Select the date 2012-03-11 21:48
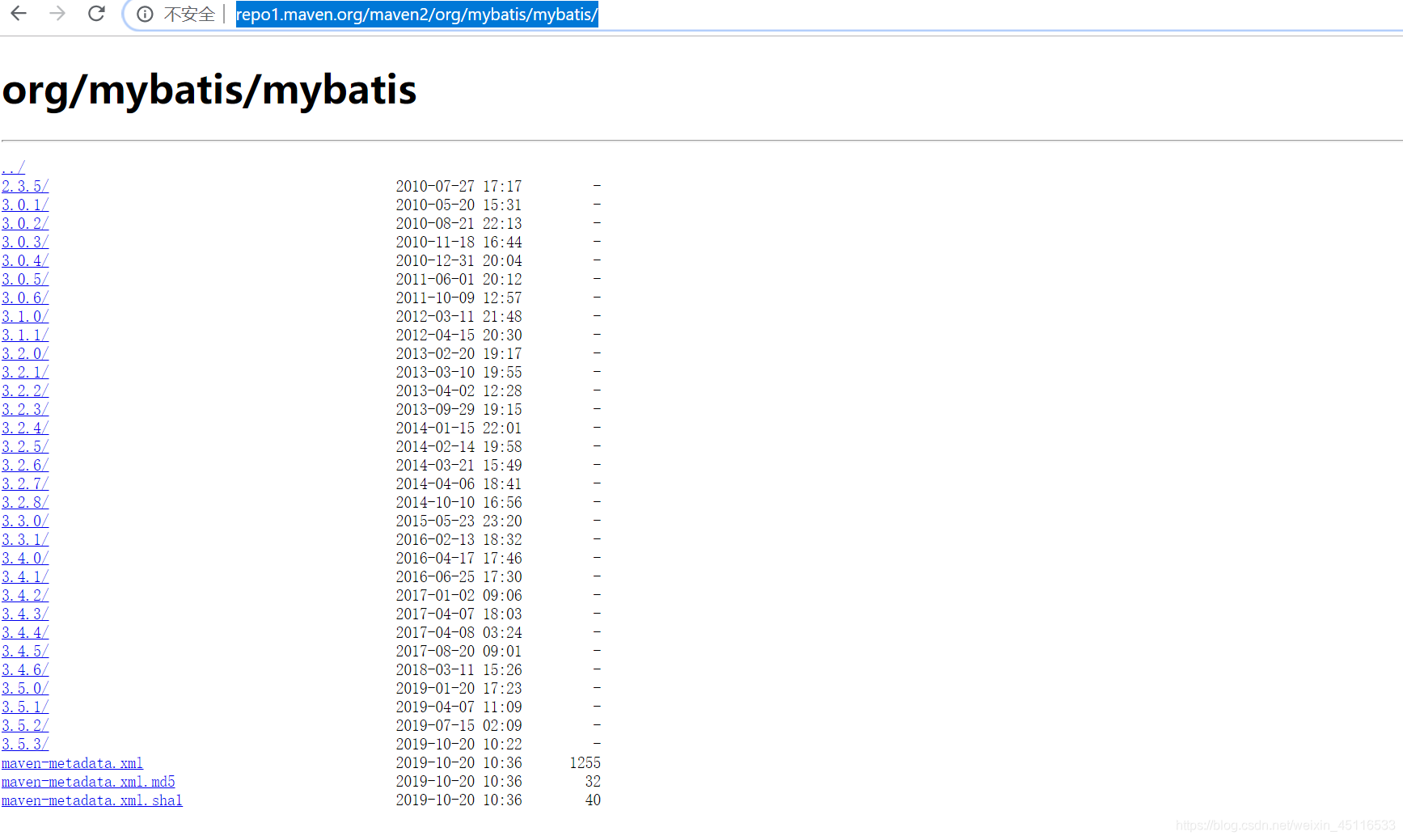 pyautogui.click(x=459, y=316)
